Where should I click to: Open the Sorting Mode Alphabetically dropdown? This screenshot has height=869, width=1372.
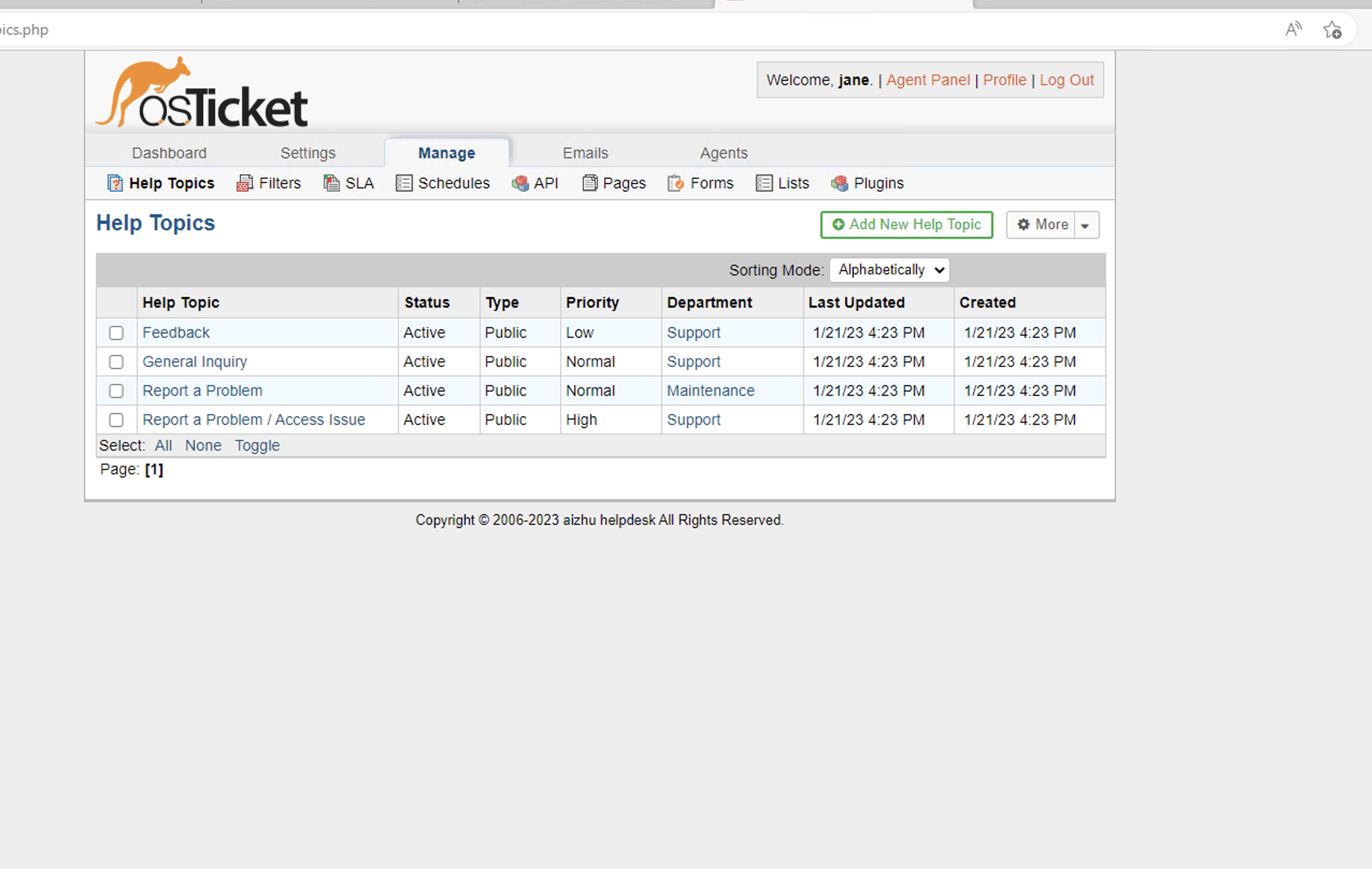pyautogui.click(x=889, y=270)
